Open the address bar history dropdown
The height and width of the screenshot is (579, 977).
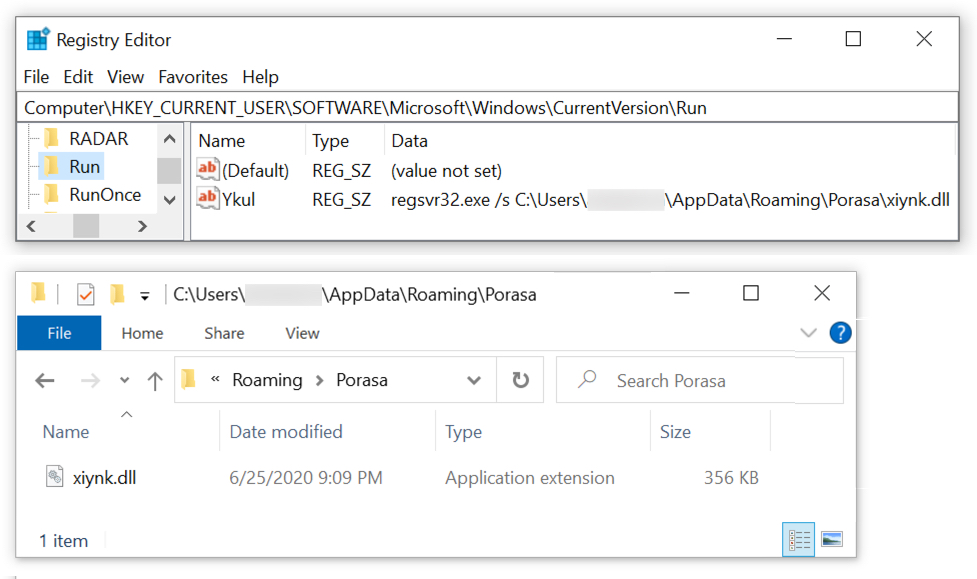pyautogui.click(x=474, y=380)
